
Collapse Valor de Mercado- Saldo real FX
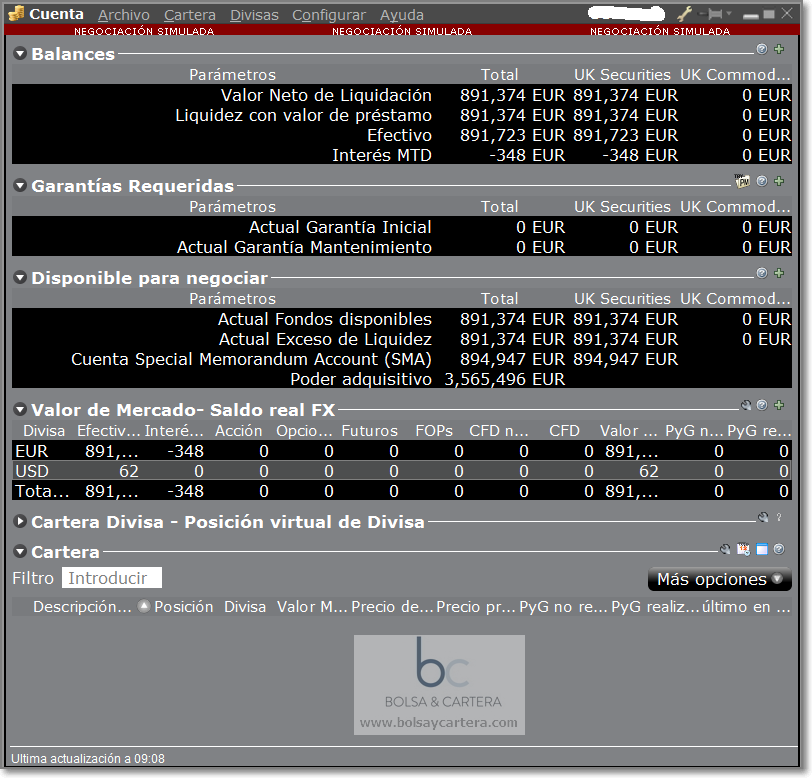pyautogui.click(x=20, y=410)
